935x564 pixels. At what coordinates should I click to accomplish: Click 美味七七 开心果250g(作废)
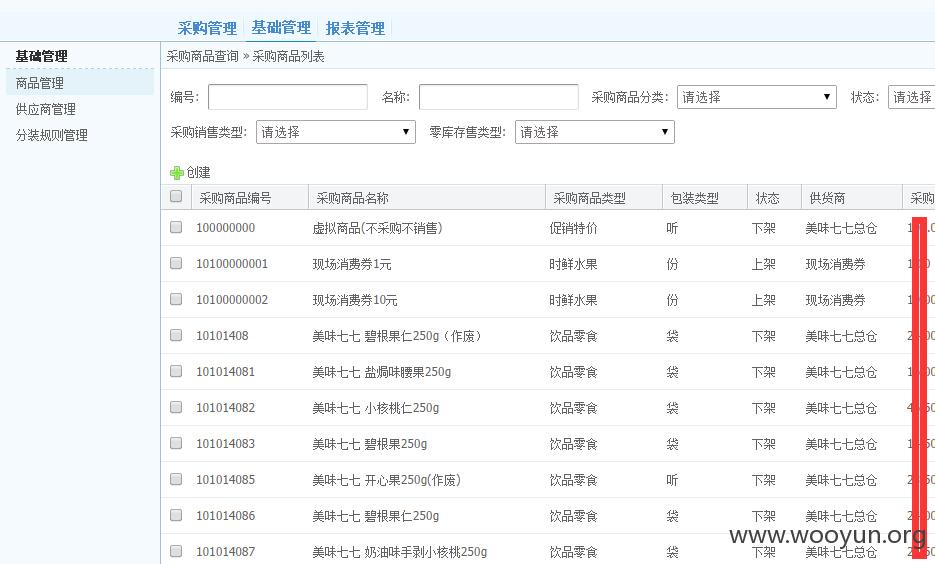pos(386,480)
